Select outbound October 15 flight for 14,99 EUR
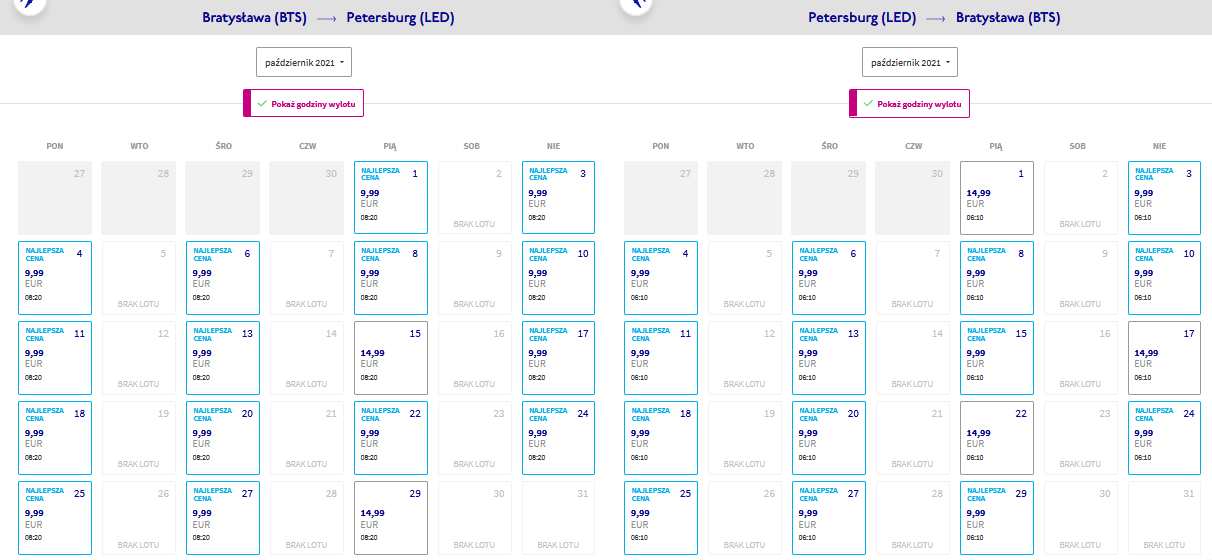Image resolution: width=1212 pixels, height=560 pixels. (390, 358)
